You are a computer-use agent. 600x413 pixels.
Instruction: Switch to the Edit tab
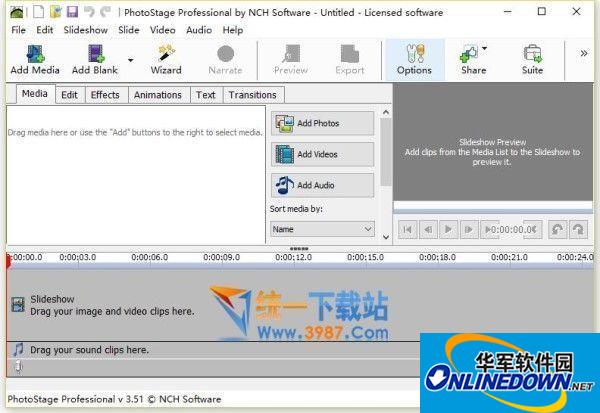pyautogui.click(x=70, y=95)
